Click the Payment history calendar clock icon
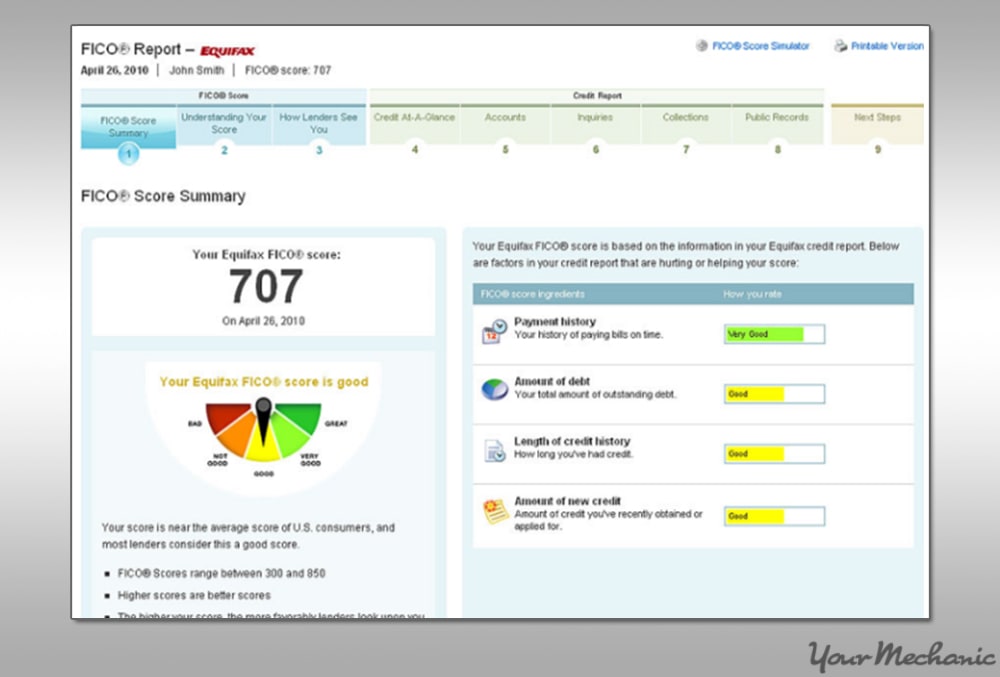1000x677 pixels. pyautogui.click(x=494, y=331)
